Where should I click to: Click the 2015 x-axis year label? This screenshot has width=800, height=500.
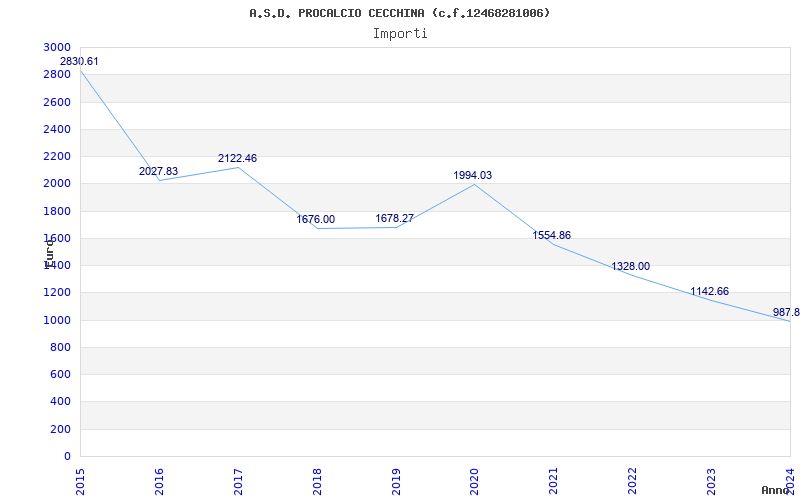80,482
